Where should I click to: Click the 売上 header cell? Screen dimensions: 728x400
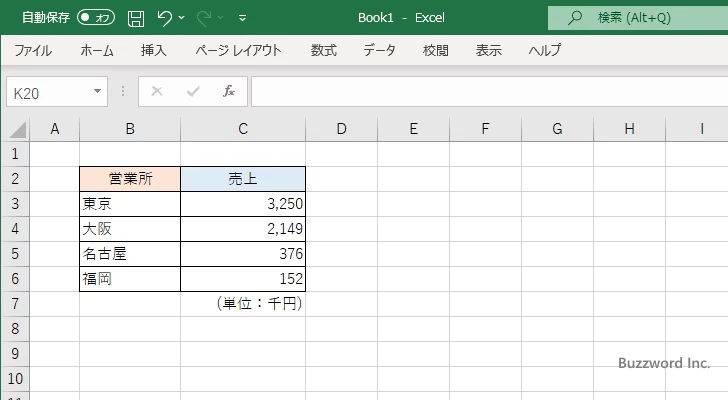pyautogui.click(x=243, y=179)
